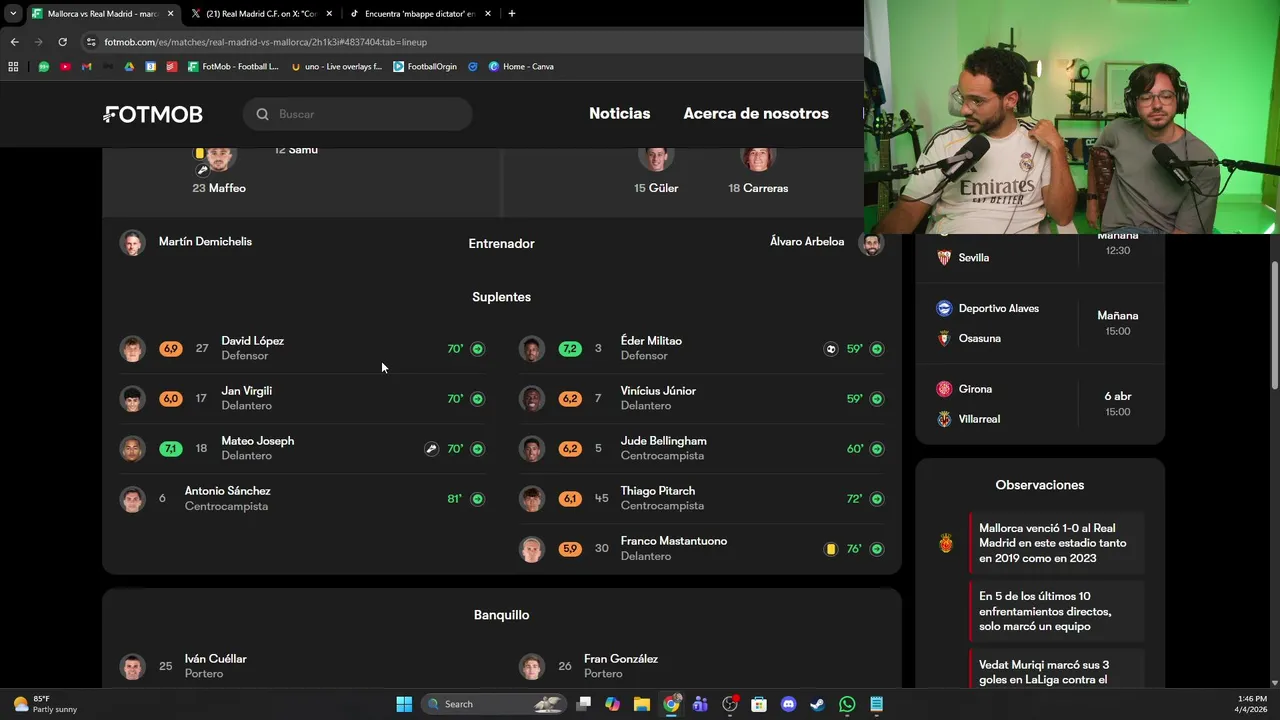Select player 18 Carreras in lineup

(758, 170)
